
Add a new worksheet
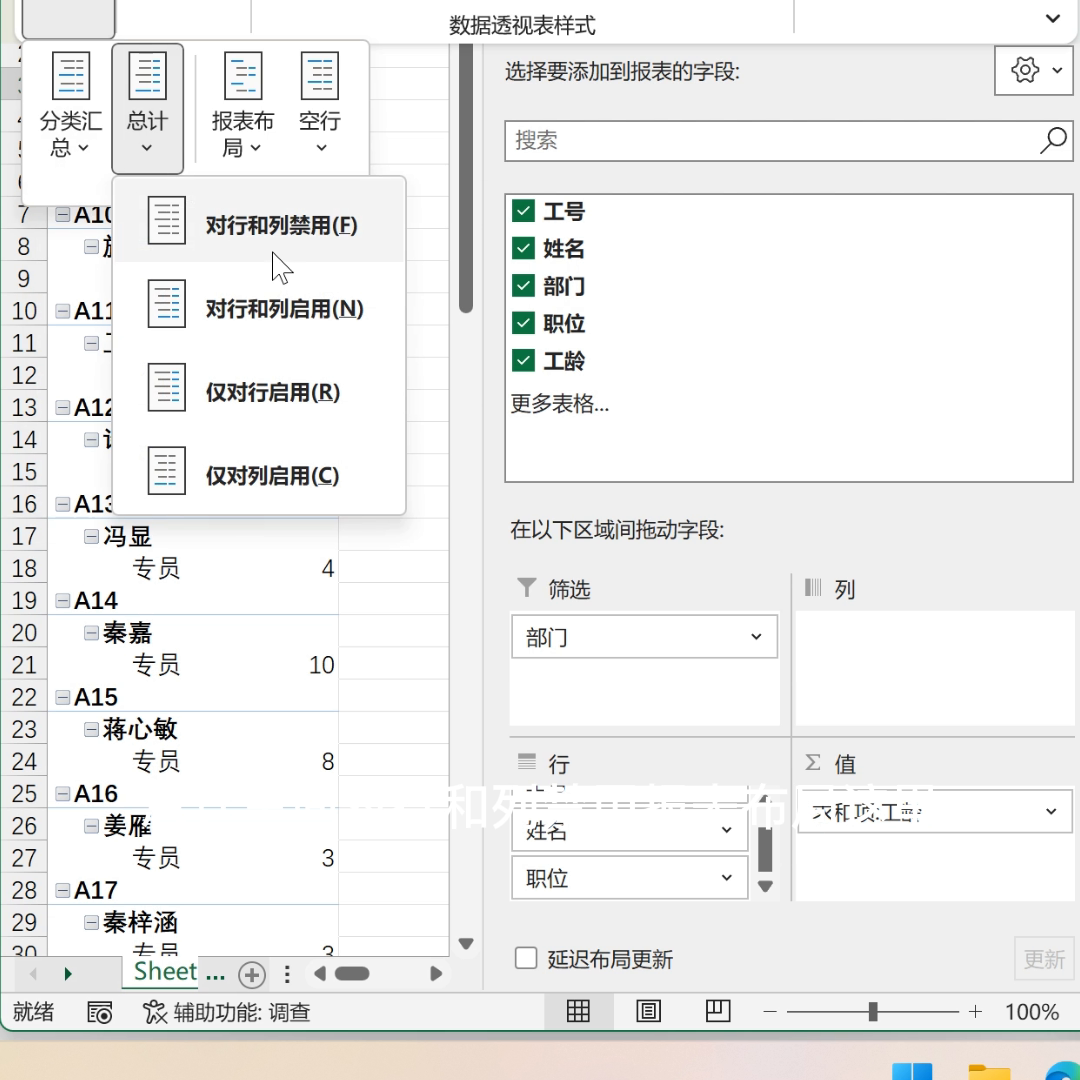click(251, 974)
